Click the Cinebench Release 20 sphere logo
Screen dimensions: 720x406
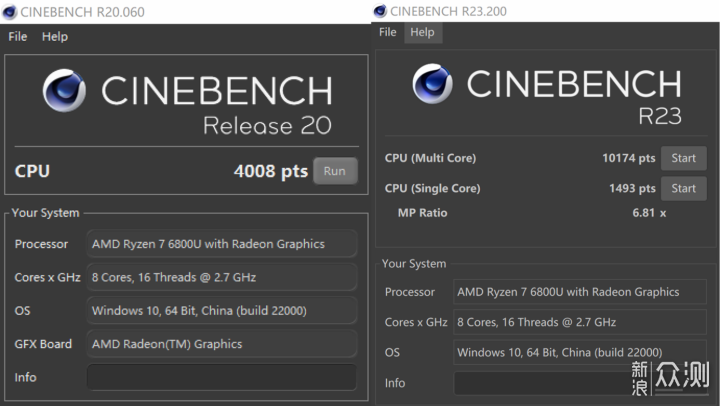point(64,90)
